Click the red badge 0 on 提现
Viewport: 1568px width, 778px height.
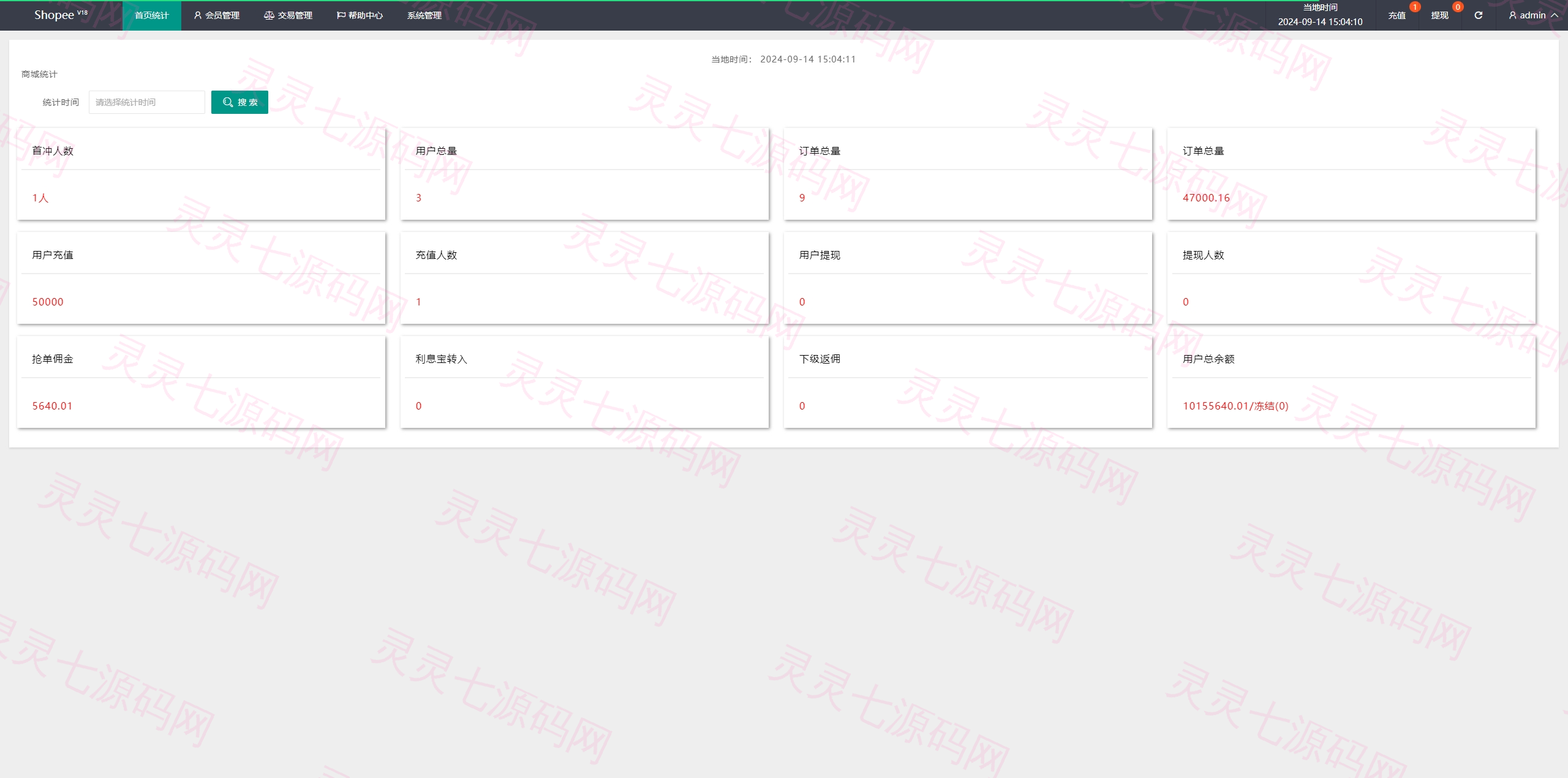[1458, 7]
